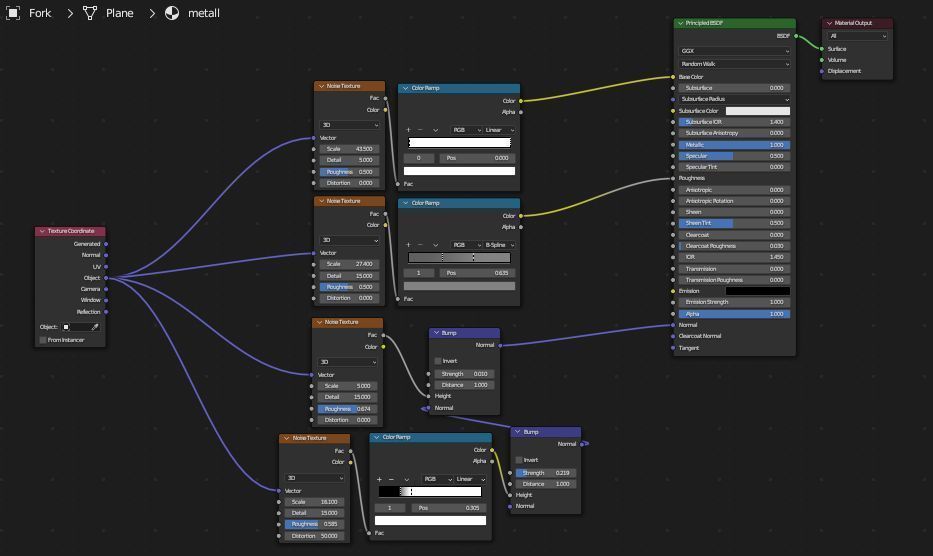933x556 pixels.
Task: Click the Clearcoat Normal input socket
Action: click(673, 336)
